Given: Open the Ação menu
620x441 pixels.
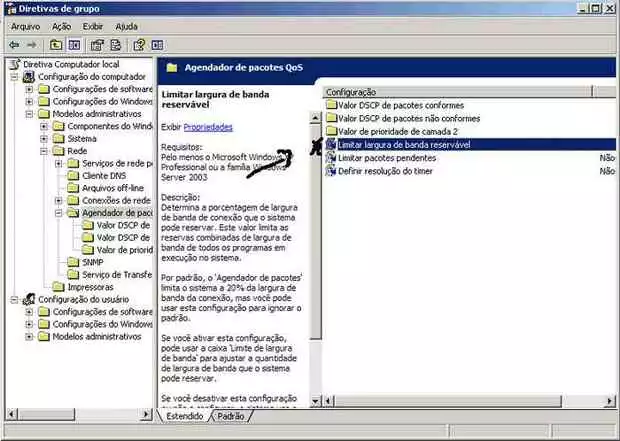Looking at the screenshot, I should point(61,25).
